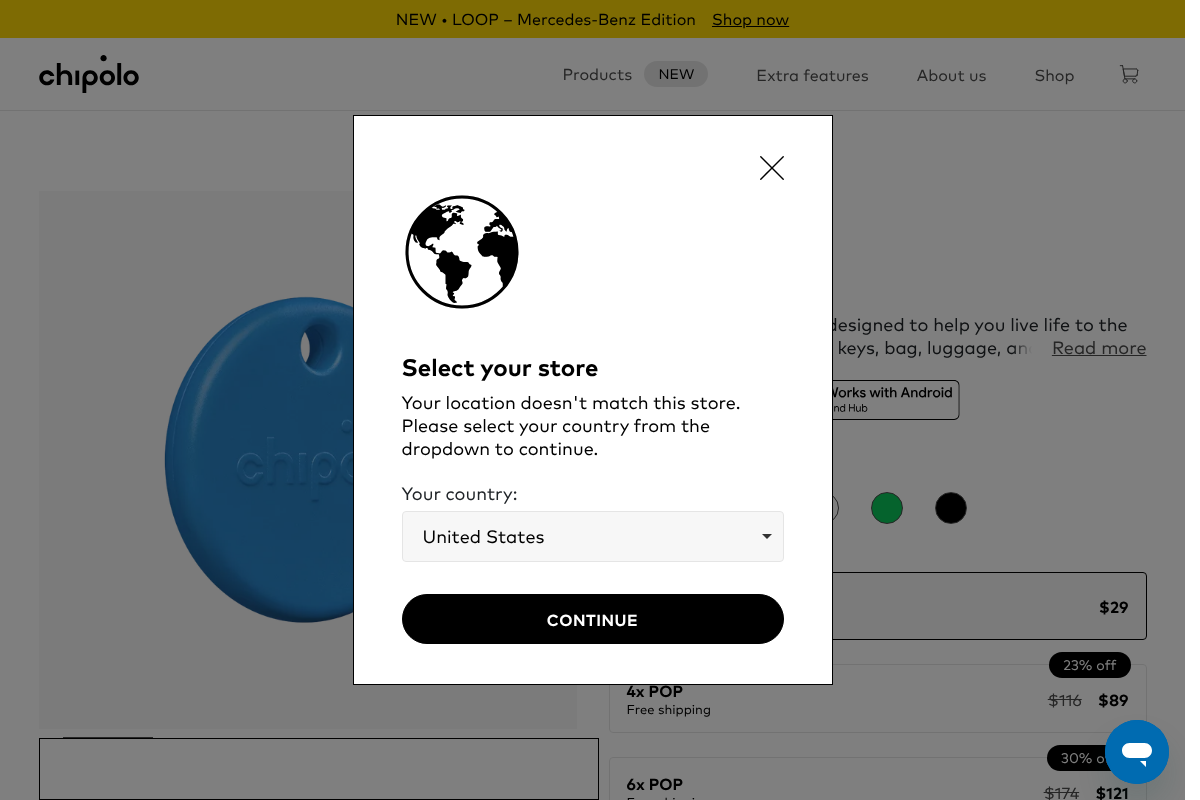The width and height of the screenshot is (1200, 800).
Task: Choose the 4x POP bundle option
Action: click(x=877, y=700)
